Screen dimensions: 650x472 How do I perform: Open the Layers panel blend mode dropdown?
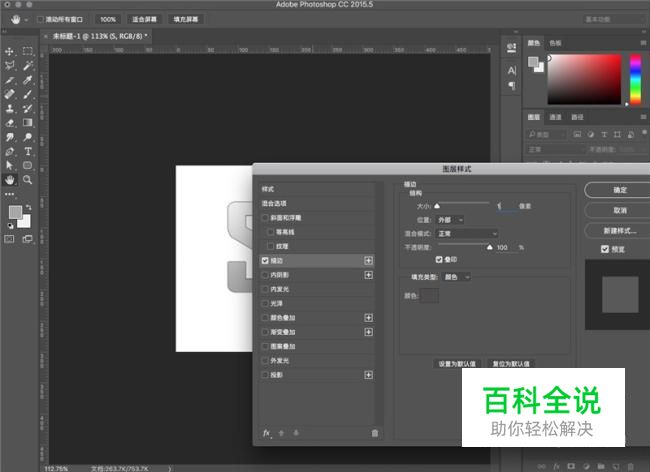coord(553,149)
